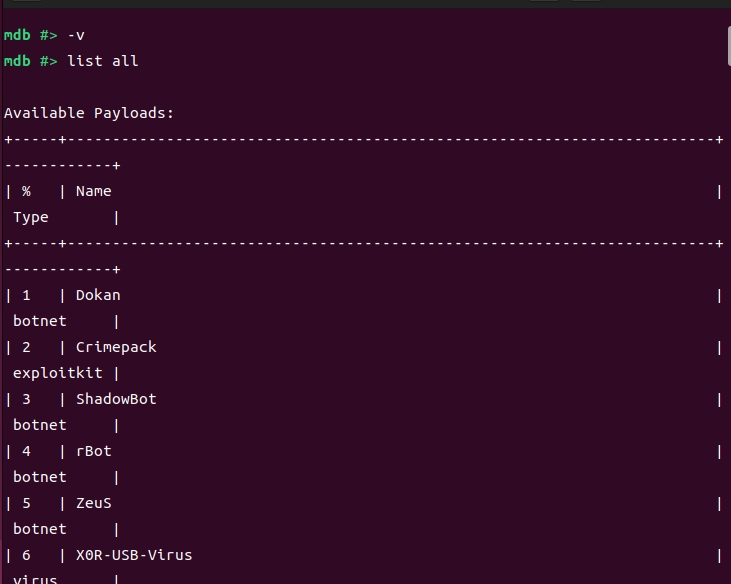The image size is (731, 584).
Task: Click row number 5 in table
Action: tap(26, 503)
